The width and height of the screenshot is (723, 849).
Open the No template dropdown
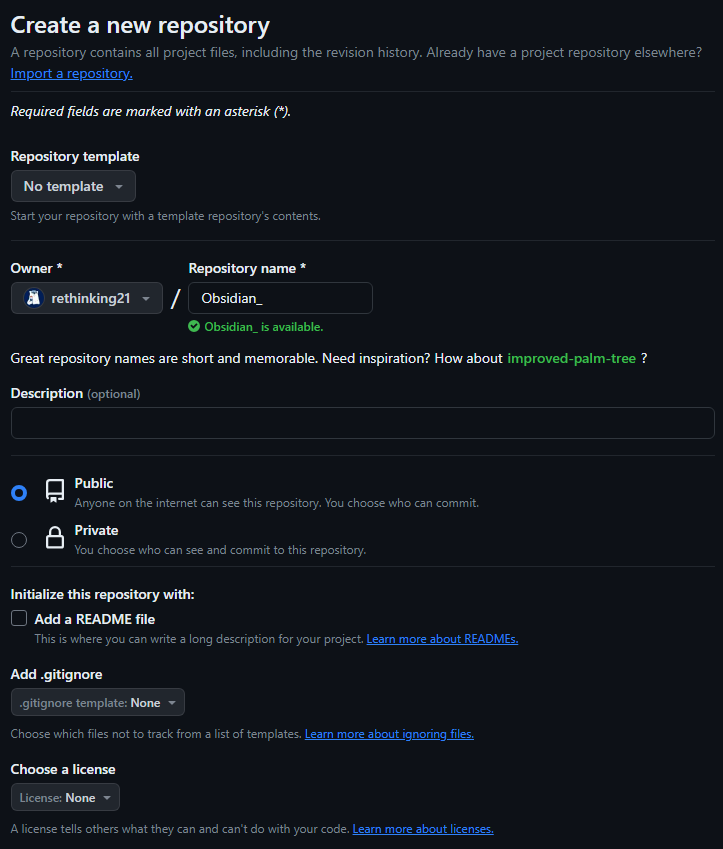click(73, 186)
